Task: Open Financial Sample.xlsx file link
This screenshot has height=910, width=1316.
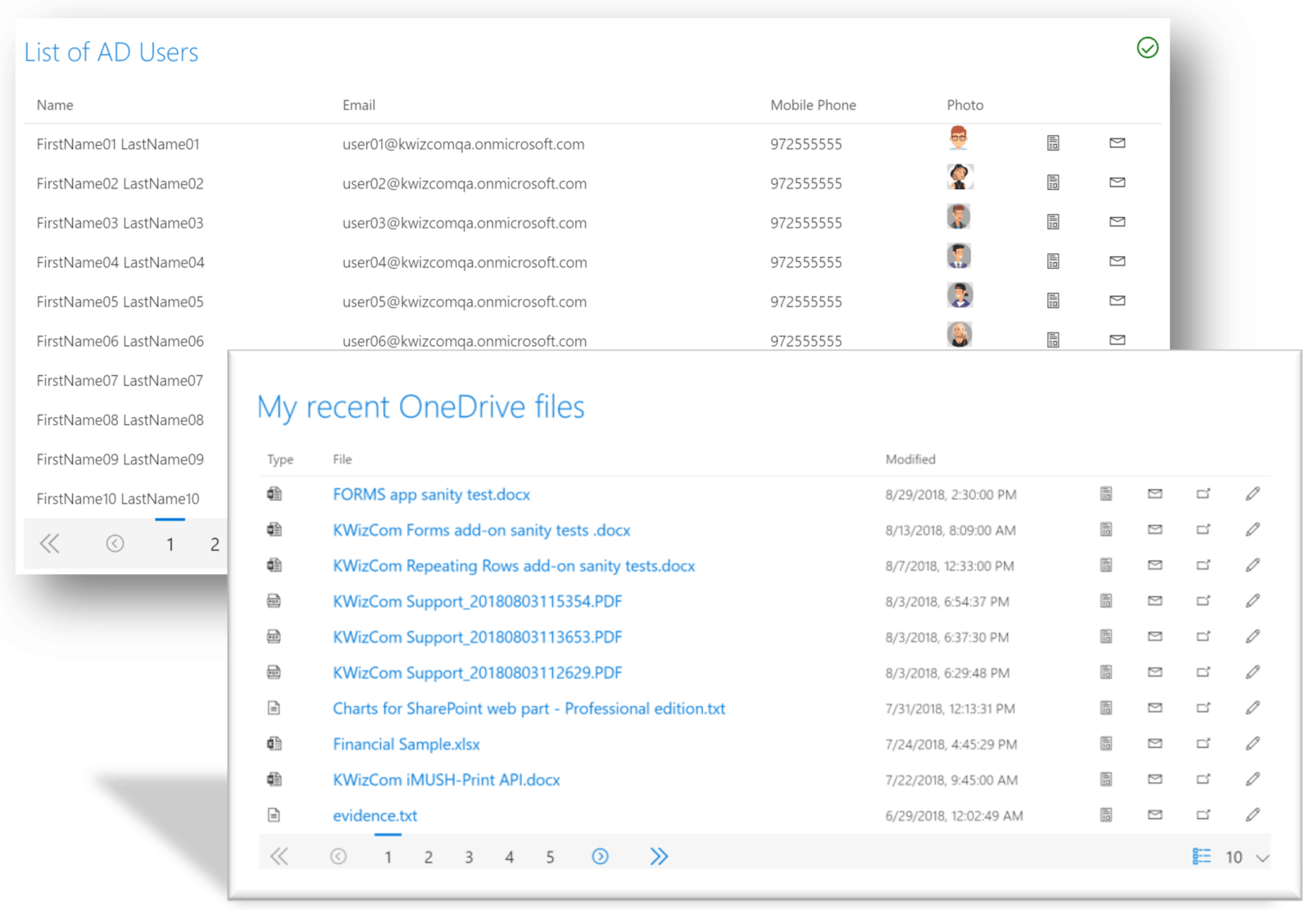Action: pyautogui.click(x=406, y=744)
